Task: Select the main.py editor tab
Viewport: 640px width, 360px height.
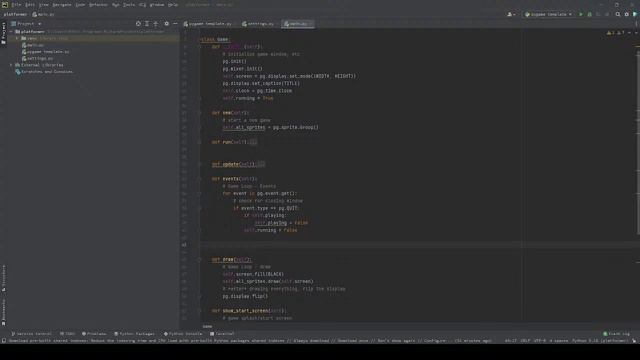Action: coord(298,24)
